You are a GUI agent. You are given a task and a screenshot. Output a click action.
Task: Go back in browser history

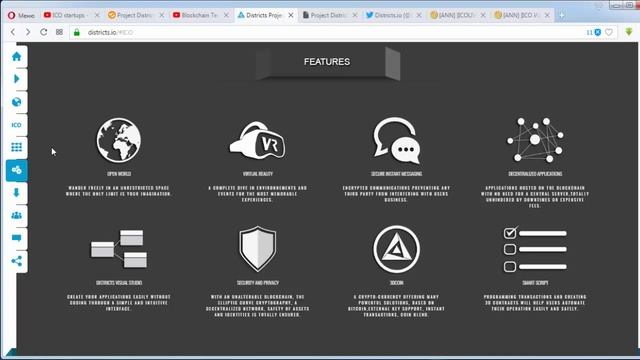tap(13, 32)
